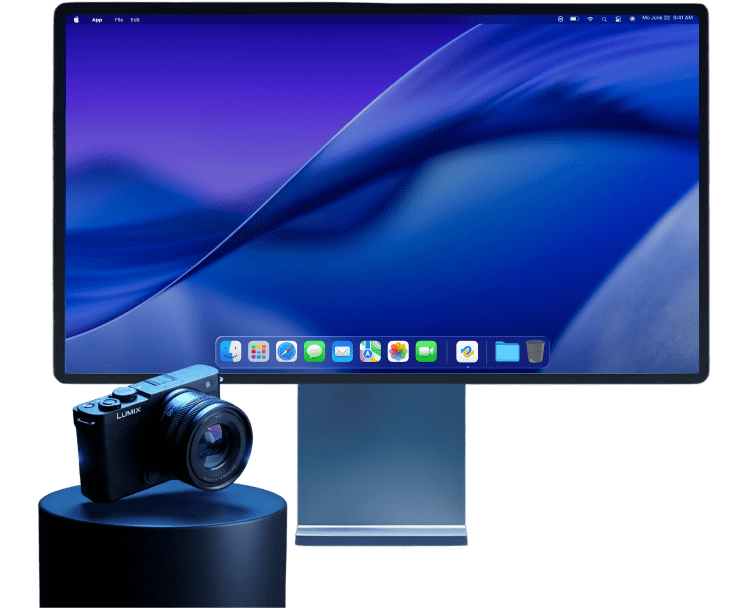This screenshot has height=608, width=750.
Task: Open the Mail app in the Dock
Action: [342, 352]
